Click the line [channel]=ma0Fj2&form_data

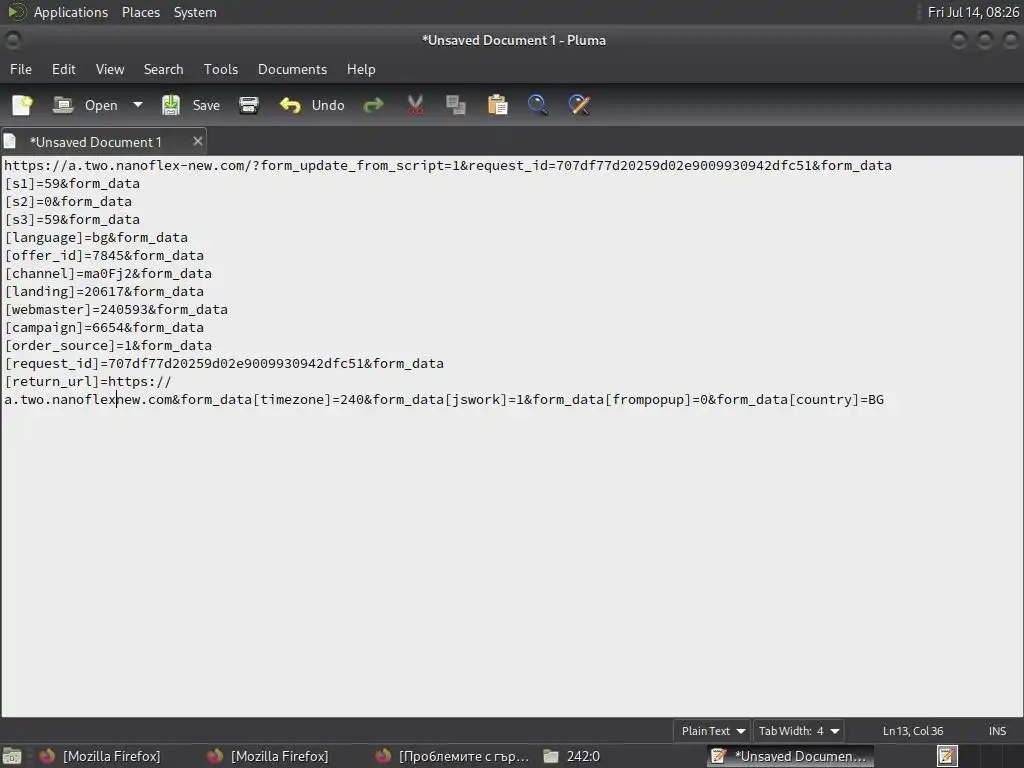[x=108, y=274]
